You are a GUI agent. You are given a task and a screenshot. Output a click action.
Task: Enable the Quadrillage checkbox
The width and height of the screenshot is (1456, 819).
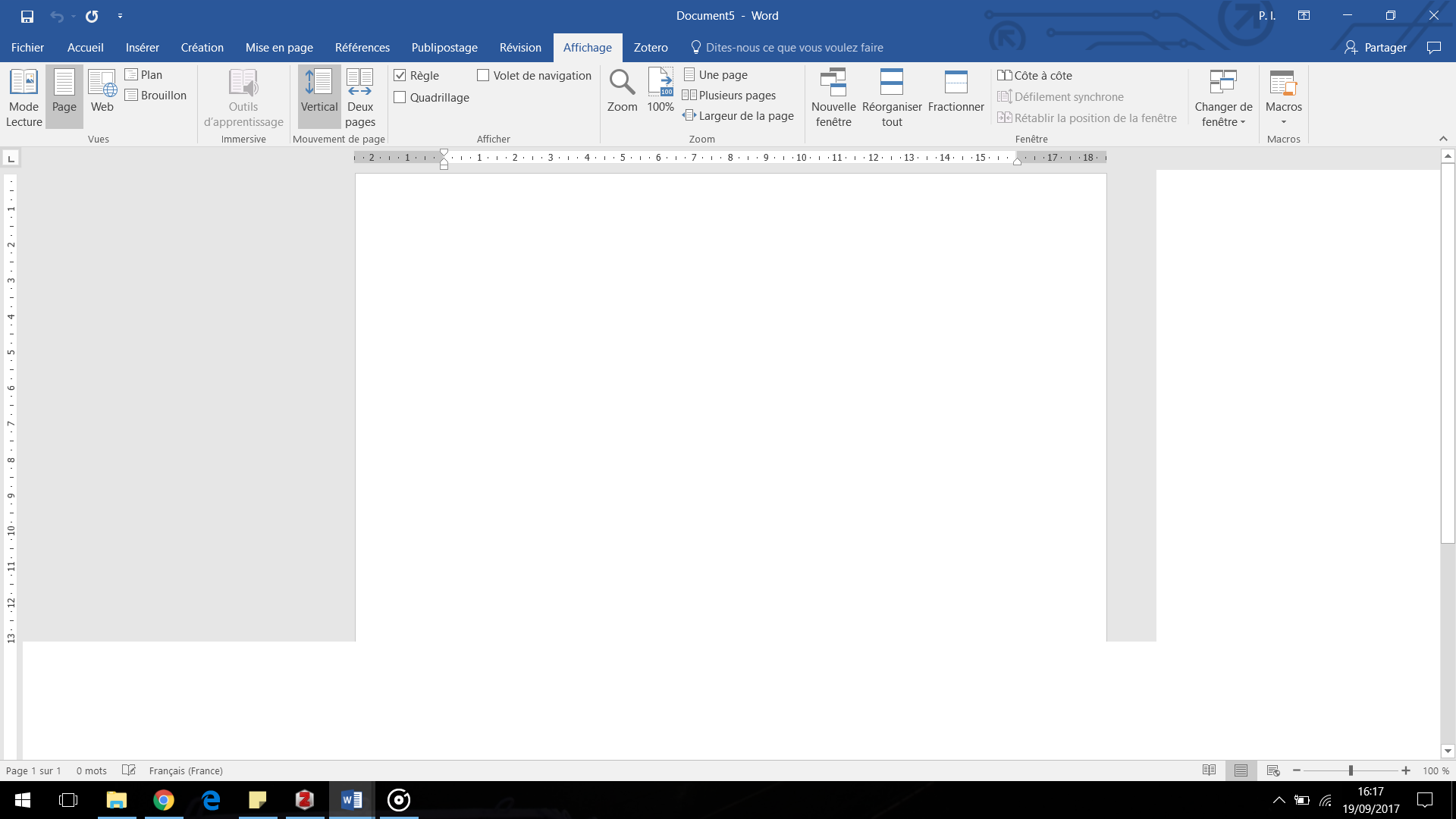click(400, 97)
